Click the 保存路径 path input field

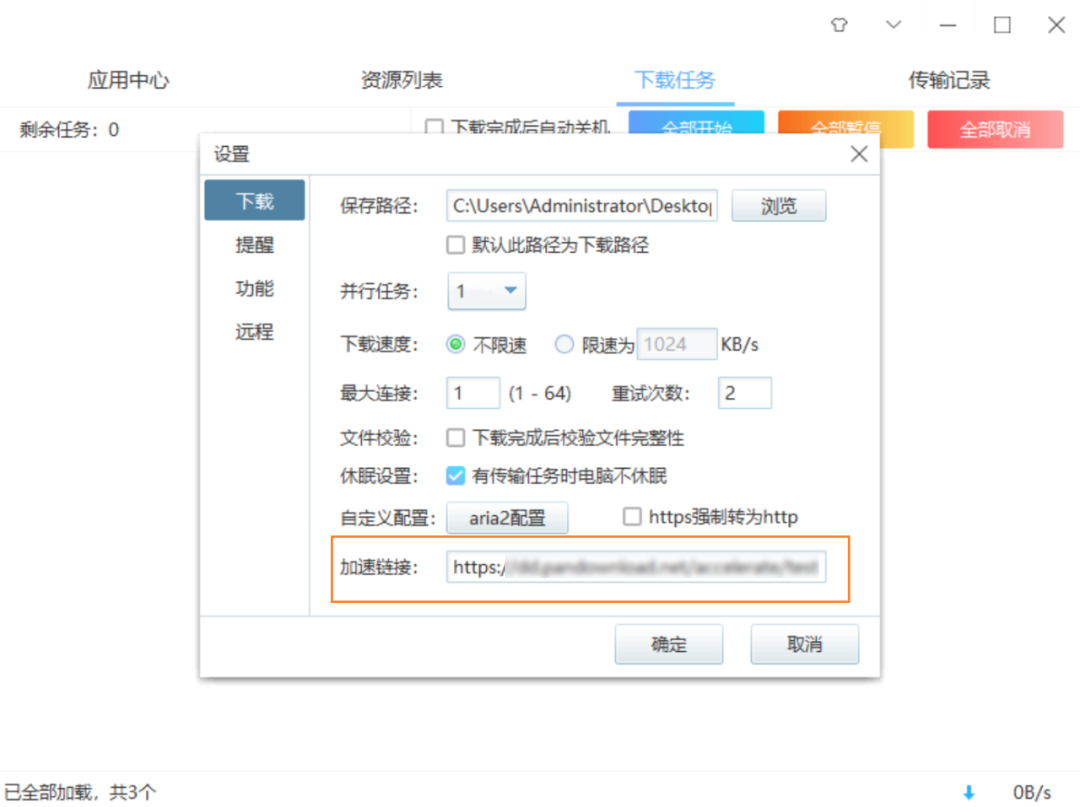pyautogui.click(x=581, y=206)
